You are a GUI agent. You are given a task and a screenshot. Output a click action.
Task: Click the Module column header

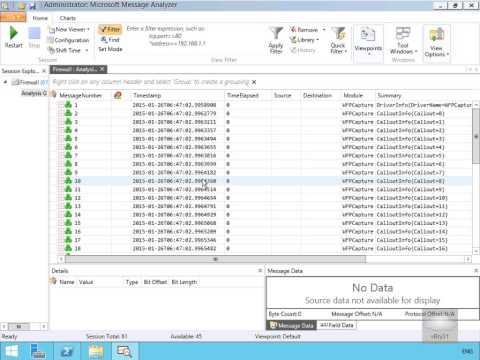[353, 95]
